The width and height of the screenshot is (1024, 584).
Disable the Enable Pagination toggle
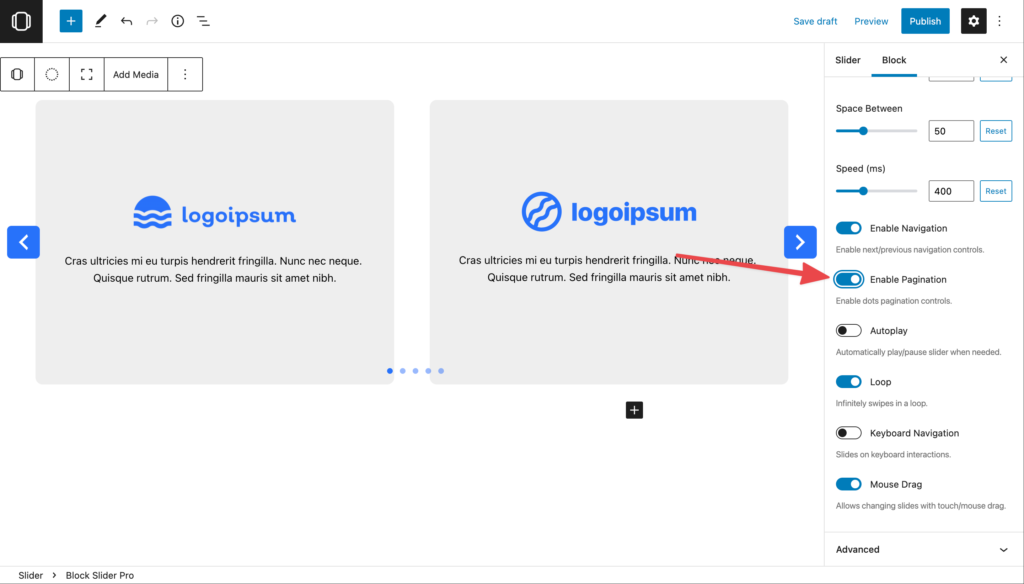point(849,279)
